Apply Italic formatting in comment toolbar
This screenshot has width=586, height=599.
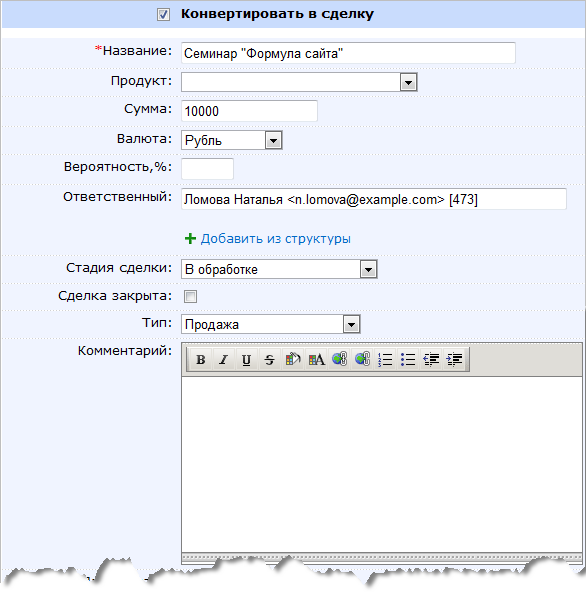coord(223,359)
